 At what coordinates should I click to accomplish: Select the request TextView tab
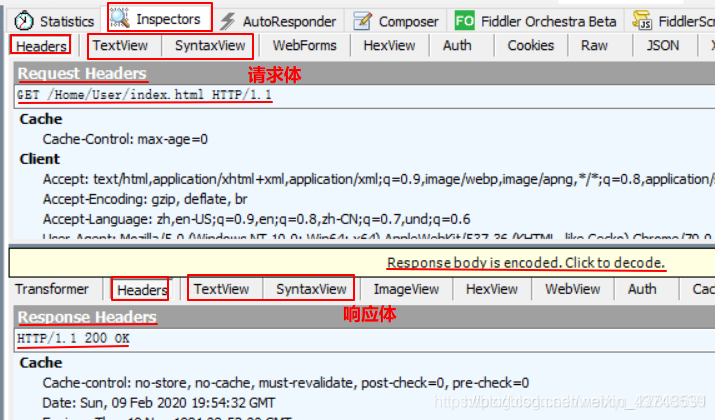pyautogui.click(x=120, y=46)
